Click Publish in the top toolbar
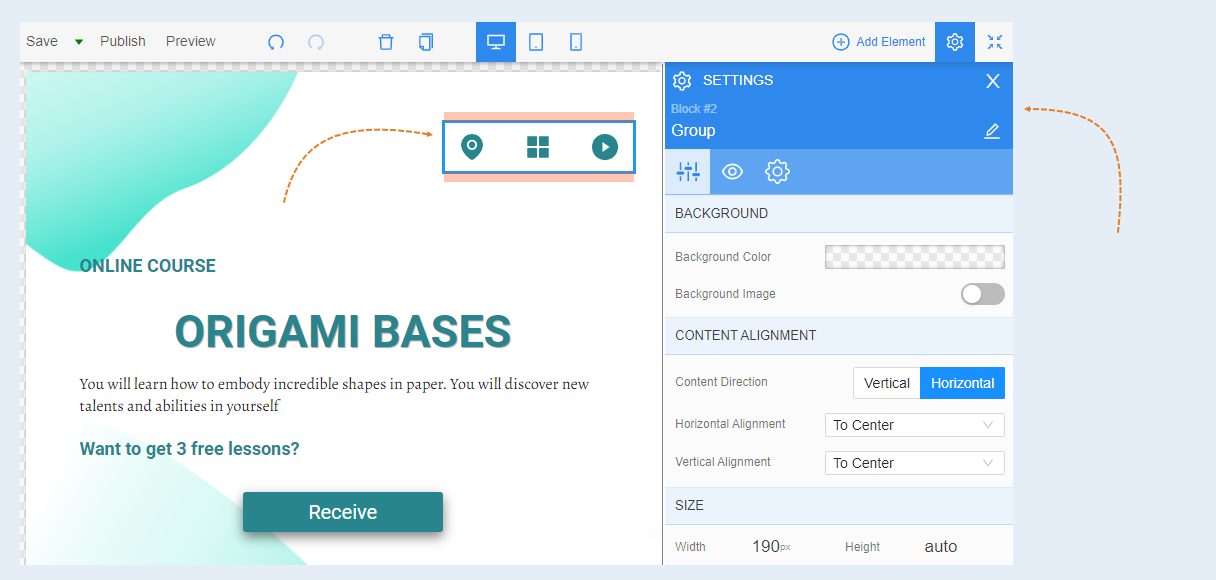 (123, 41)
